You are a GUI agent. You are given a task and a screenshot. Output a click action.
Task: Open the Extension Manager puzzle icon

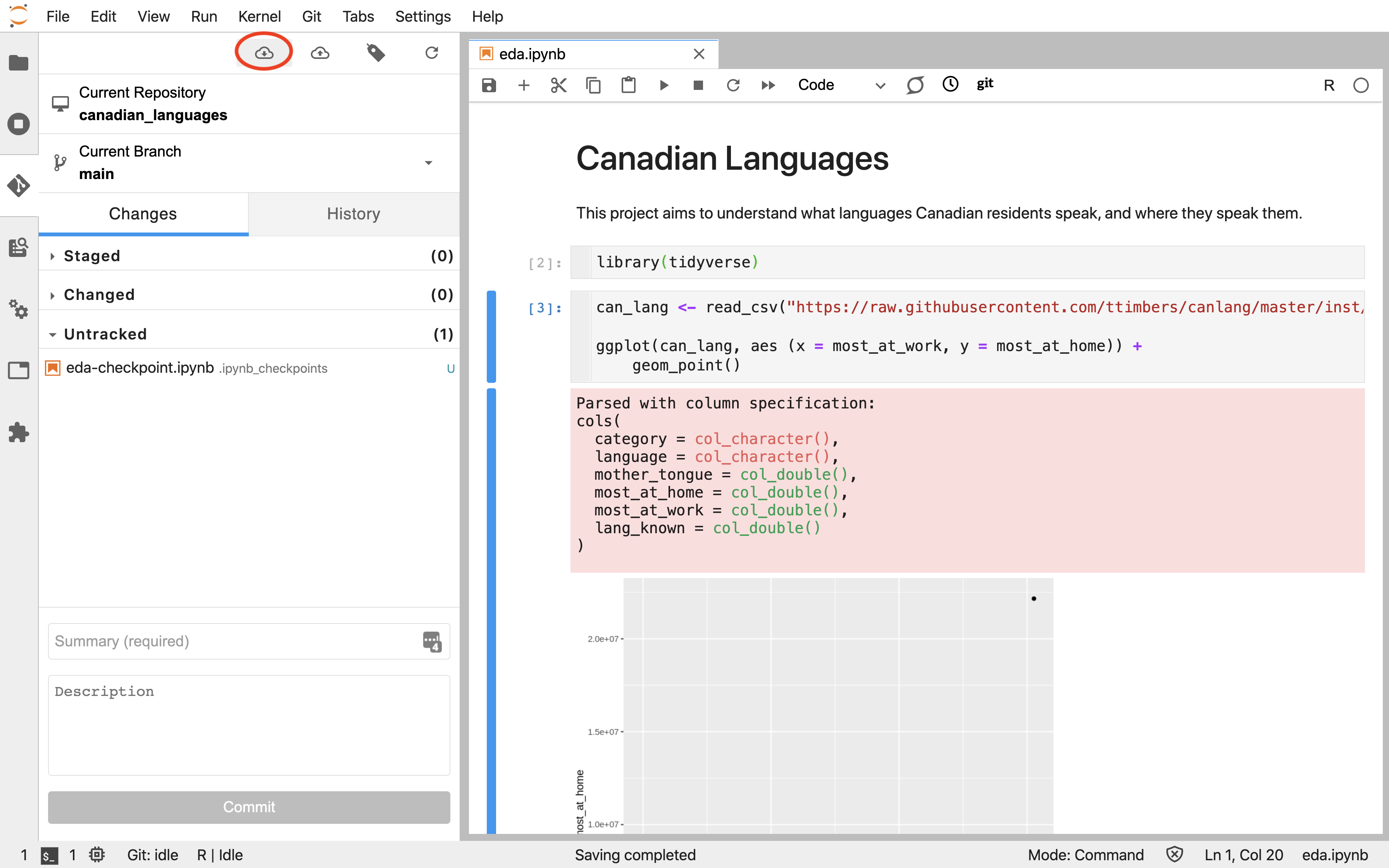19,432
